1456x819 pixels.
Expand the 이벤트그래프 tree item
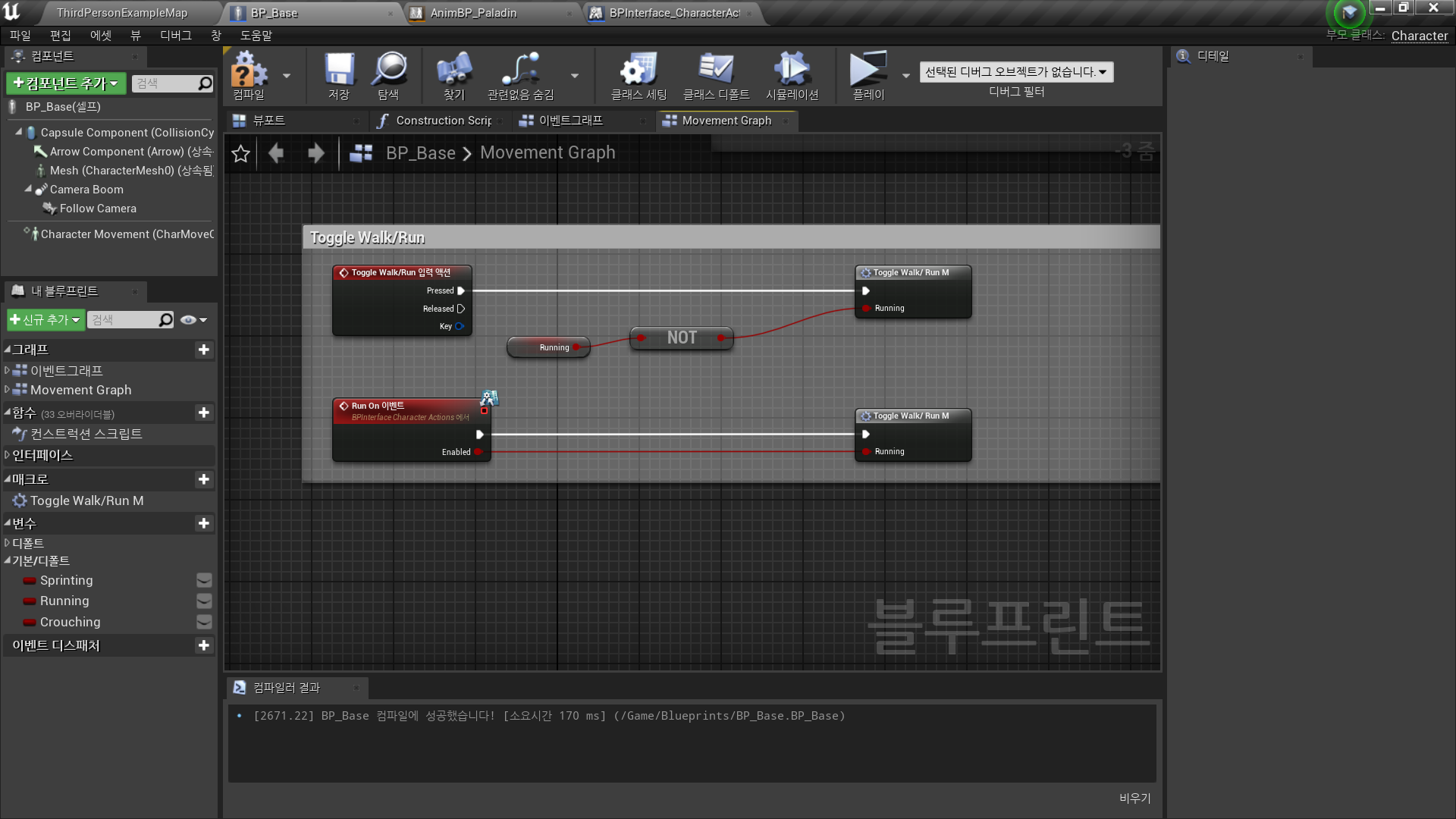click(x=8, y=371)
